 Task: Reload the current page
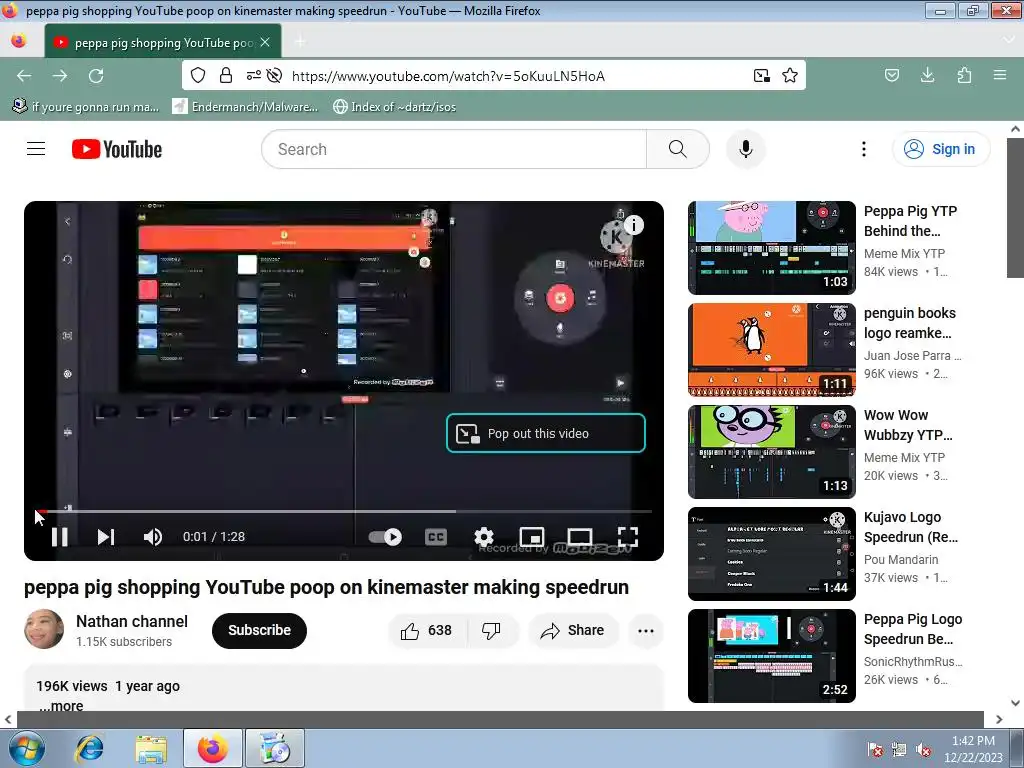click(x=96, y=76)
